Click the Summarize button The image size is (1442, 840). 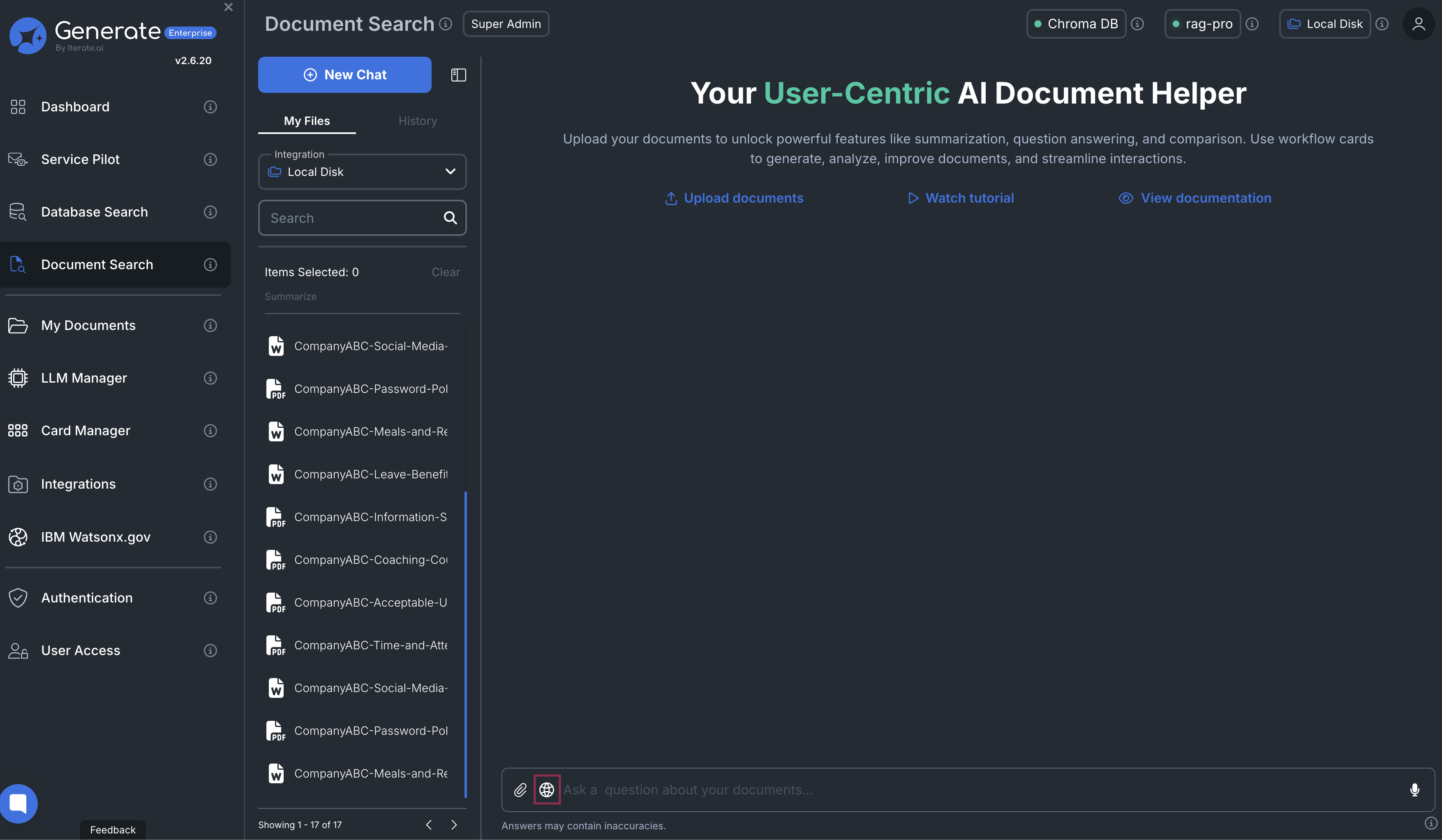(291, 296)
